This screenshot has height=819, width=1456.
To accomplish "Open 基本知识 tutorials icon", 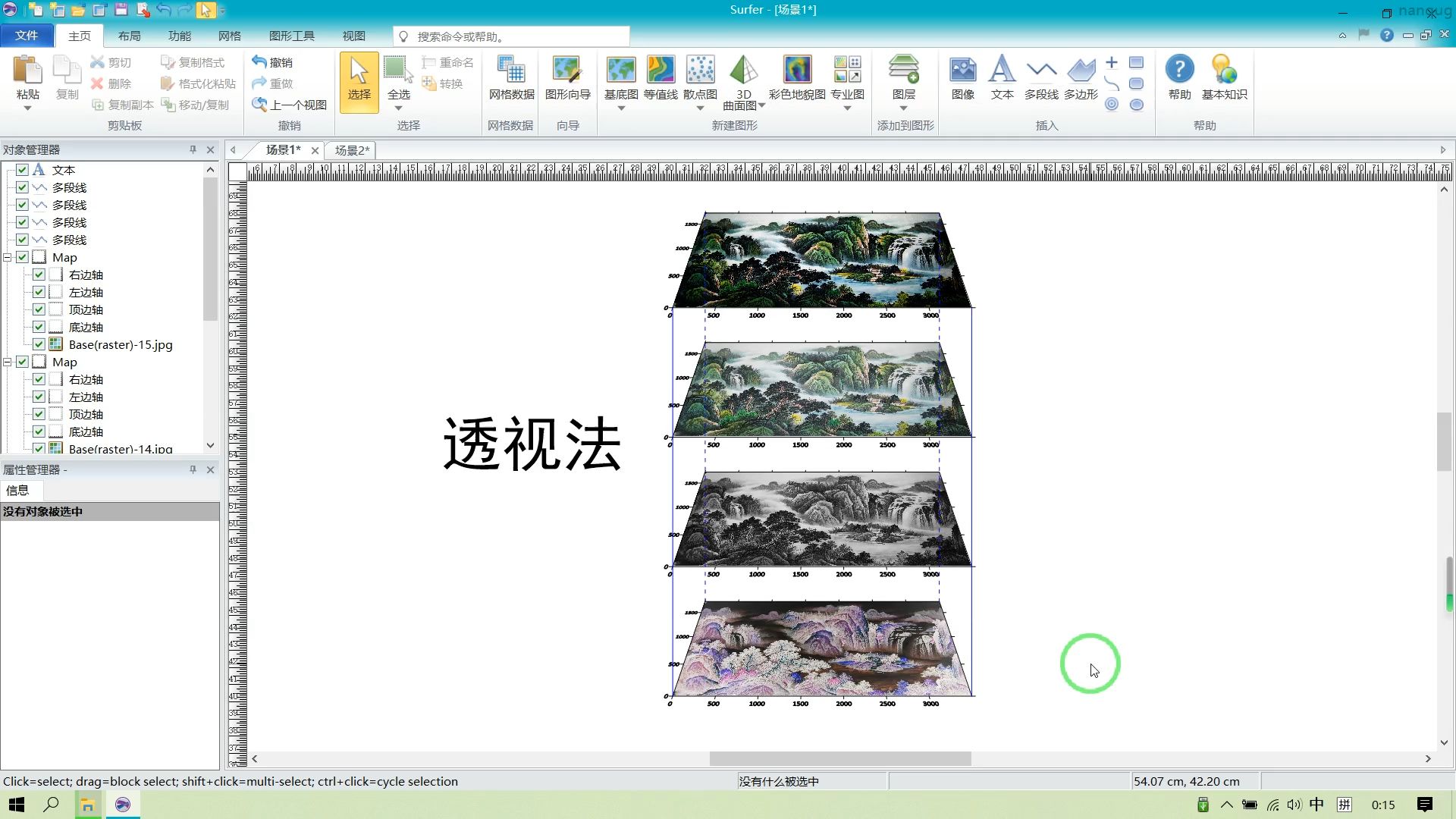I will click(x=1224, y=70).
